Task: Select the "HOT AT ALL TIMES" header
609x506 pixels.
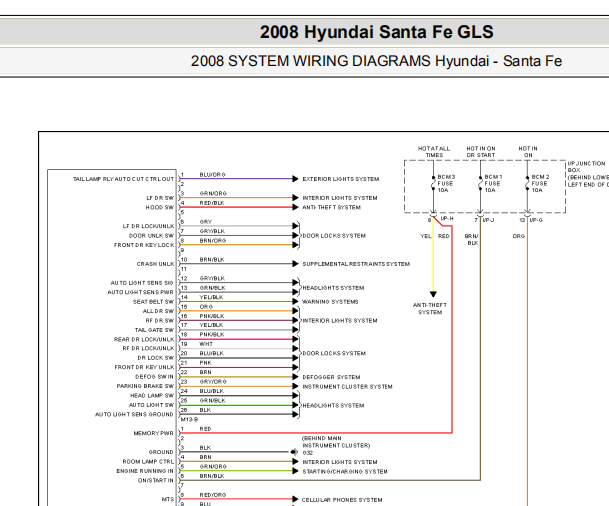Action: [434, 152]
